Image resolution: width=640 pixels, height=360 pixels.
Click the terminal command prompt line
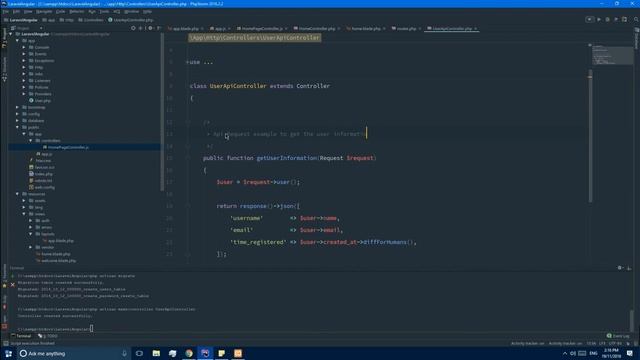click(x=56, y=329)
